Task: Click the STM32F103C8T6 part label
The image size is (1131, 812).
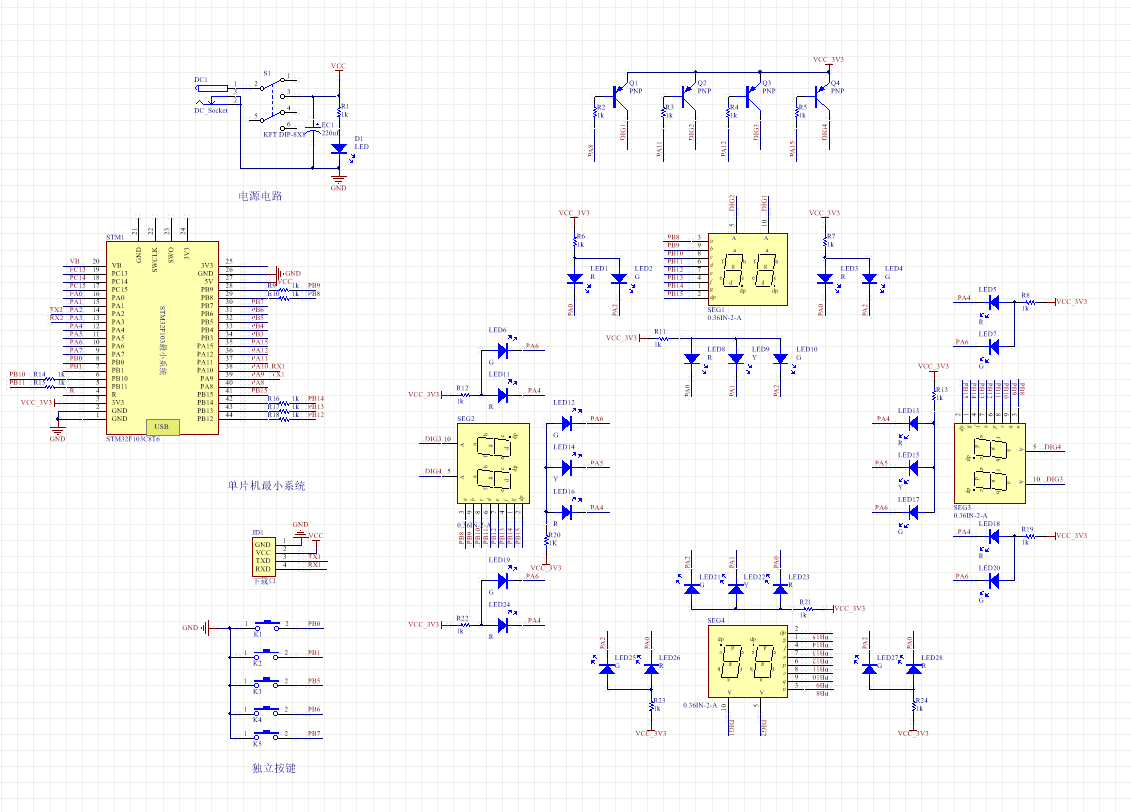Action: [133, 438]
